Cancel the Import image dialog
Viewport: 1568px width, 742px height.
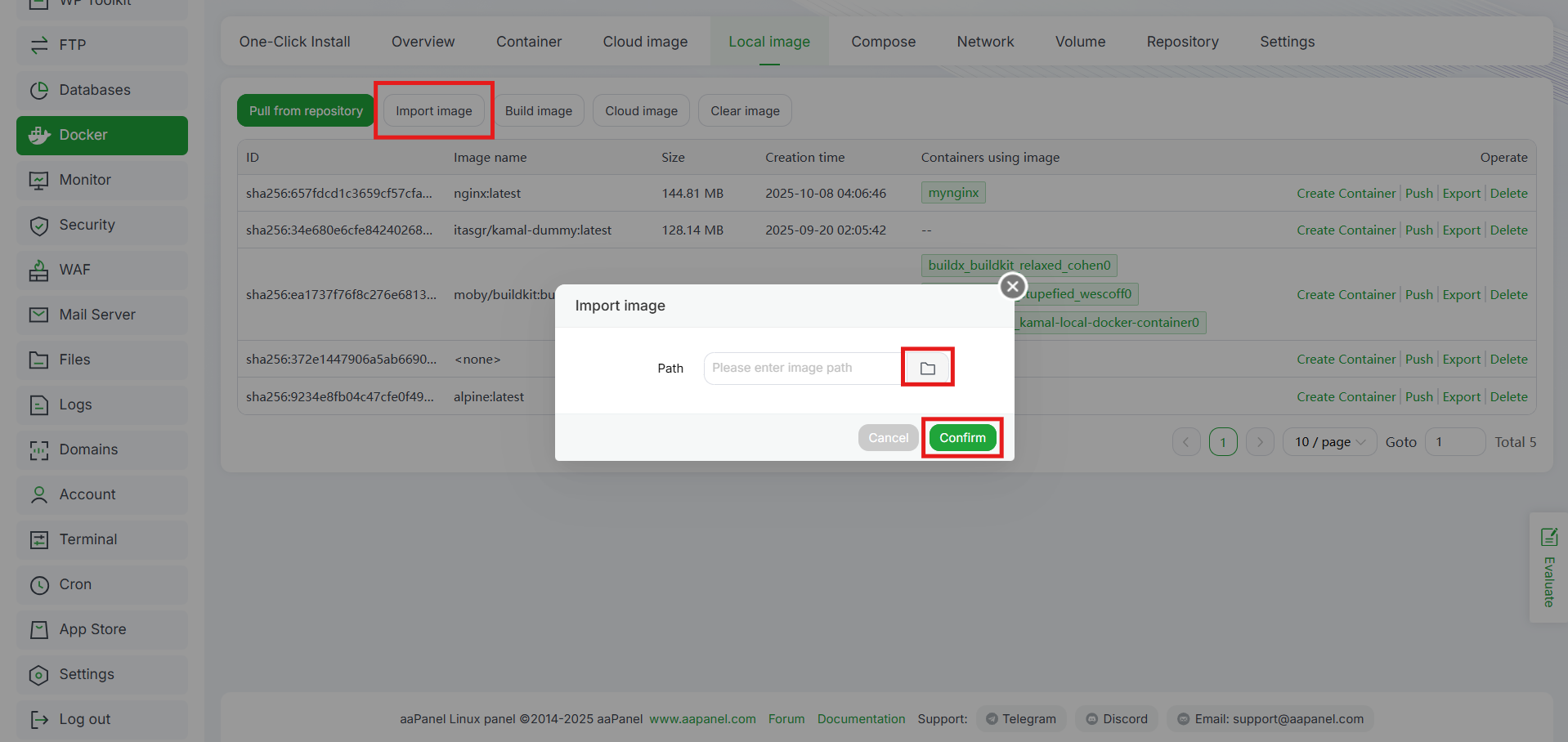click(x=888, y=438)
